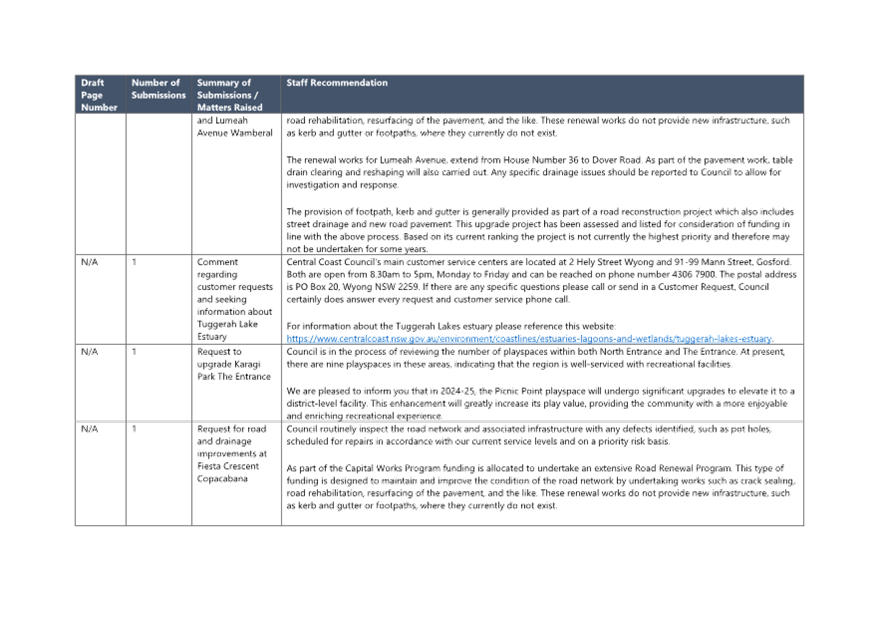873x618 pixels.
Task: Click paragraph starting 'The renewal works for Lumeah Avenue'
Action: tap(540, 172)
